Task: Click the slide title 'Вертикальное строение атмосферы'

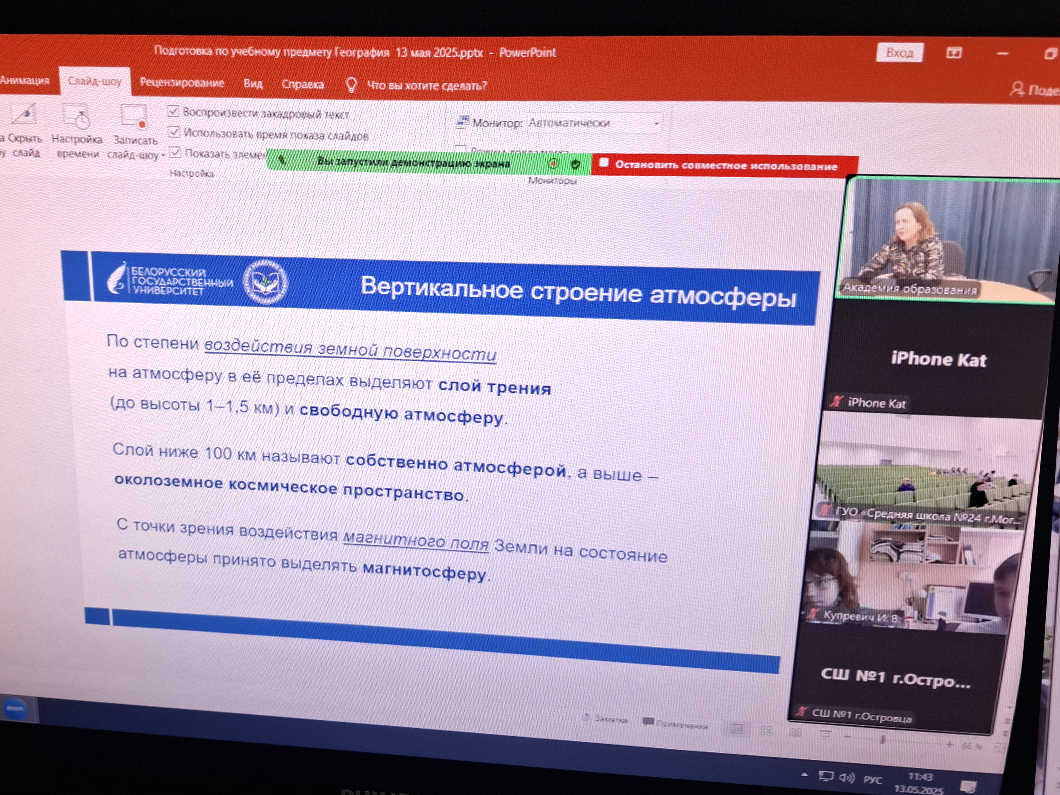Action: pyautogui.click(x=578, y=291)
